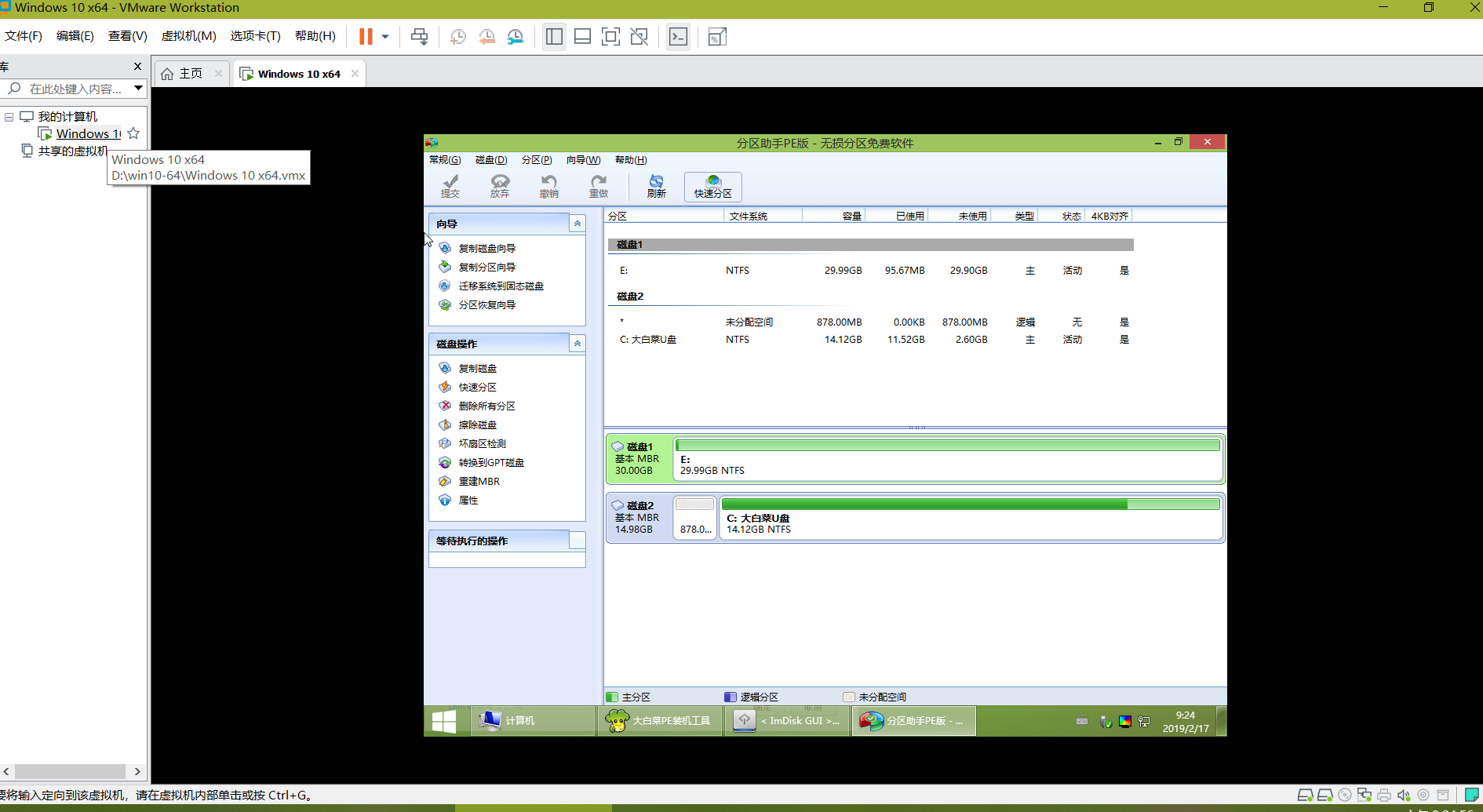Open 大白菜PE装机工具 from guest taskbar
1483x812 pixels.
[659, 720]
